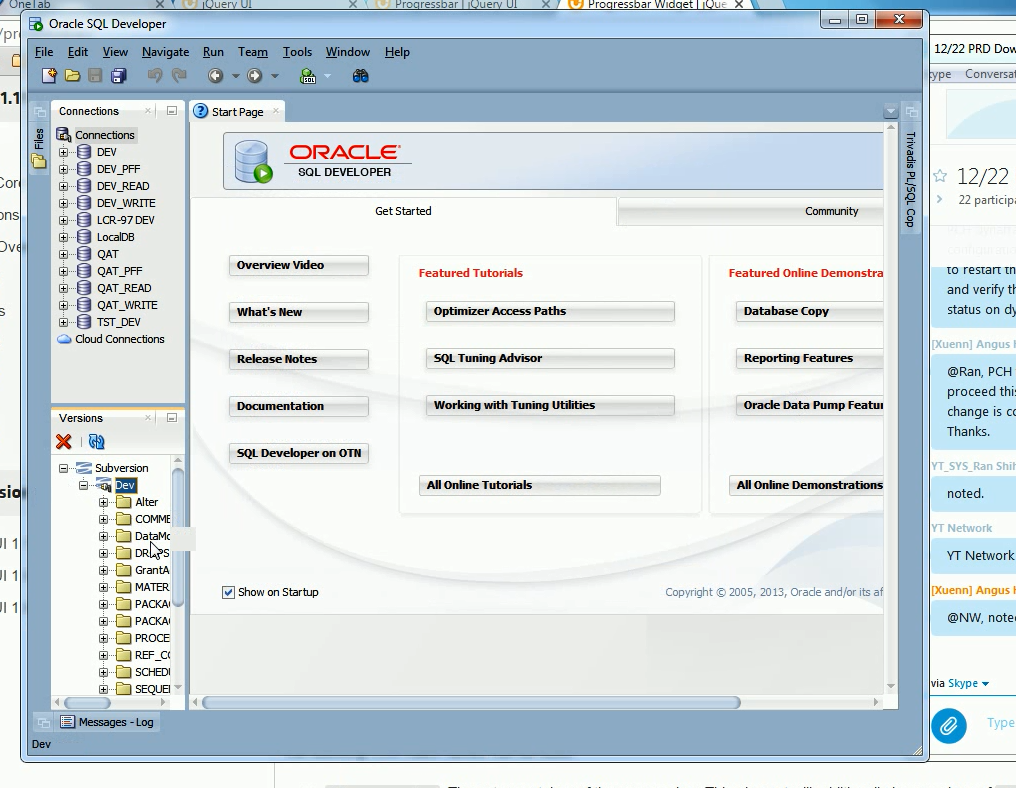Open the Release Notes button
Image resolution: width=1016 pixels, height=788 pixels.
point(299,359)
